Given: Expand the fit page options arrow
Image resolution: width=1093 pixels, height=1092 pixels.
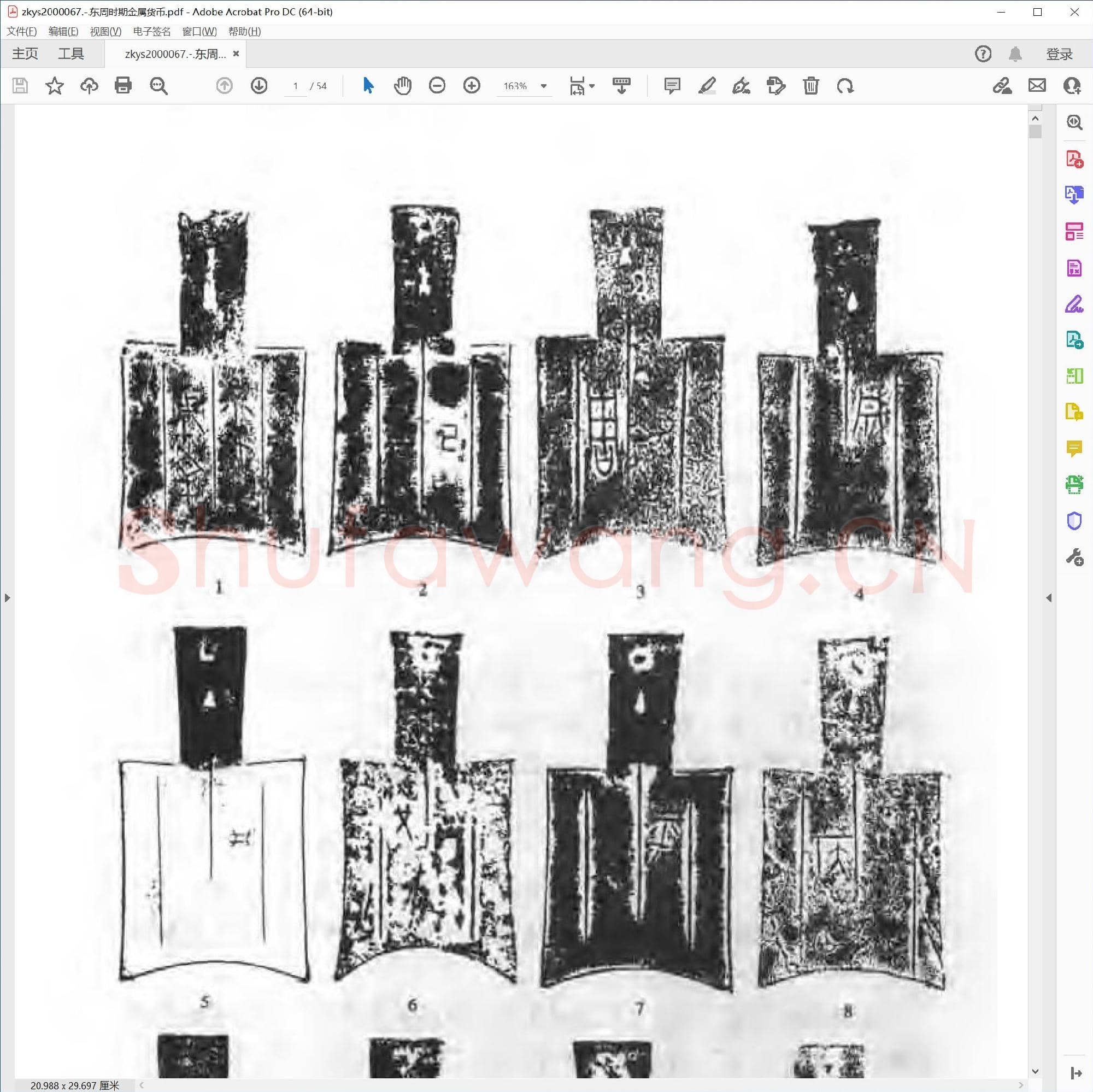Looking at the screenshot, I should [592, 86].
